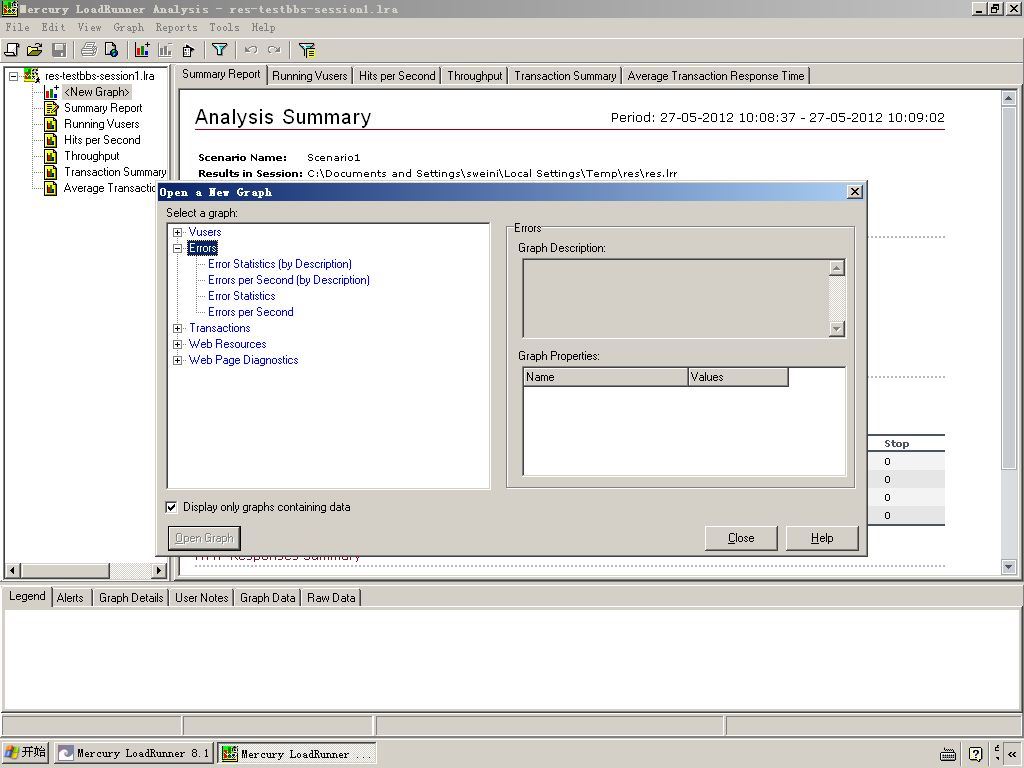Click the Help button in dialog
The height and width of the screenshot is (768, 1024).
click(x=822, y=538)
